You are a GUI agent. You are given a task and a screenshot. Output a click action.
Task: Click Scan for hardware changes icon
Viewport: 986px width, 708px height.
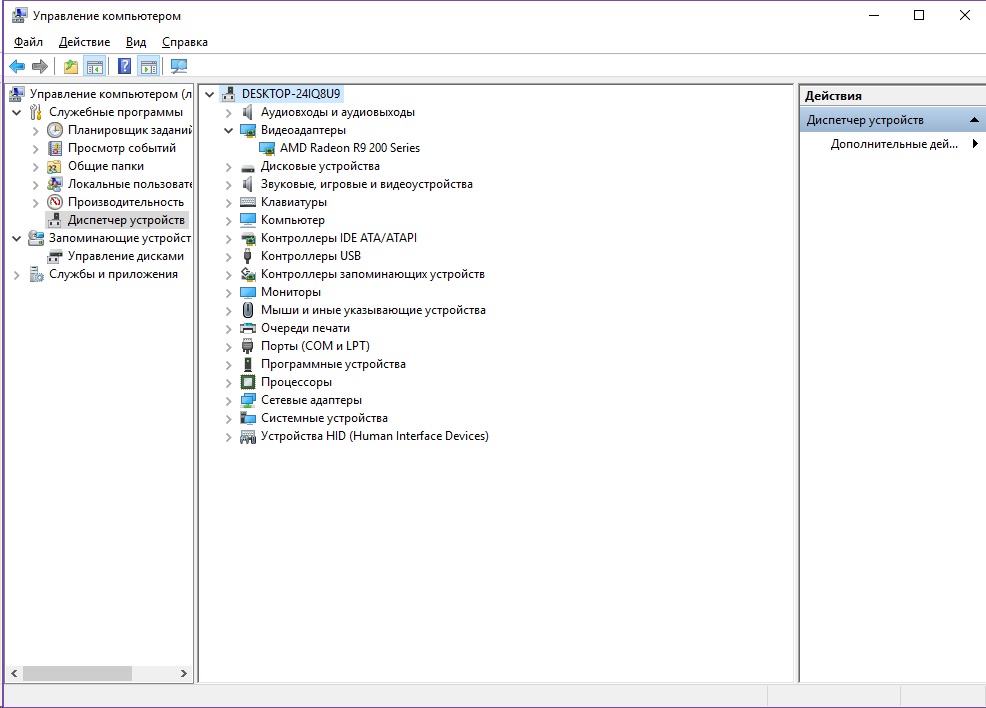(179, 67)
